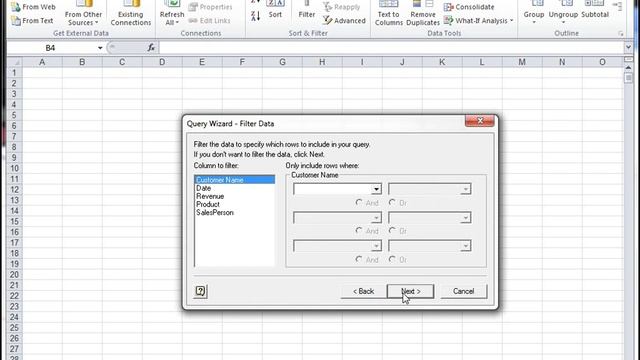Toggle Filter in Sort & Filter group
This screenshot has width=640, height=360.
[307, 10]
